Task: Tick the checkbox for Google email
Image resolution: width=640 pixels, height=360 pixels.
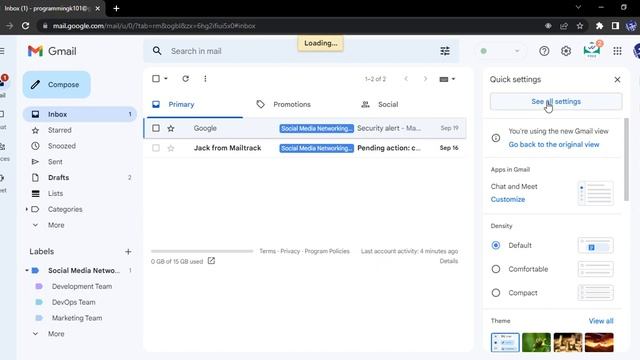Action: [156, 128]
